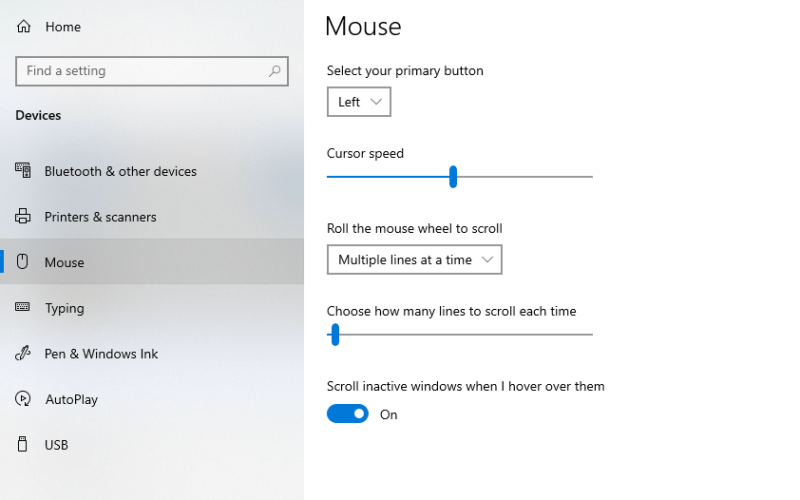Click the Find a setting search box

click(x=152, y=71)
